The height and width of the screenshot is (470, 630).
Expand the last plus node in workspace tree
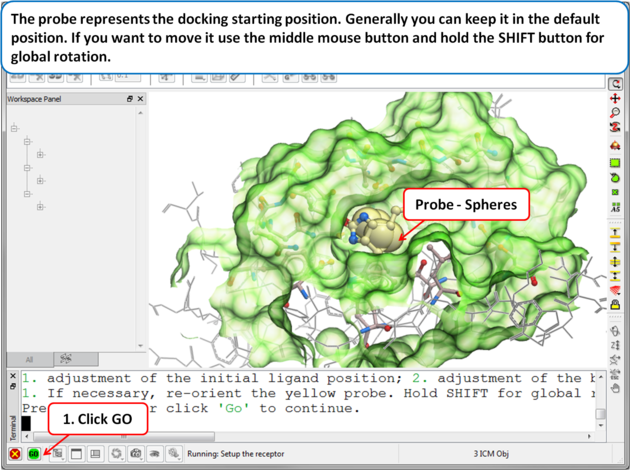tap(40, 207)
